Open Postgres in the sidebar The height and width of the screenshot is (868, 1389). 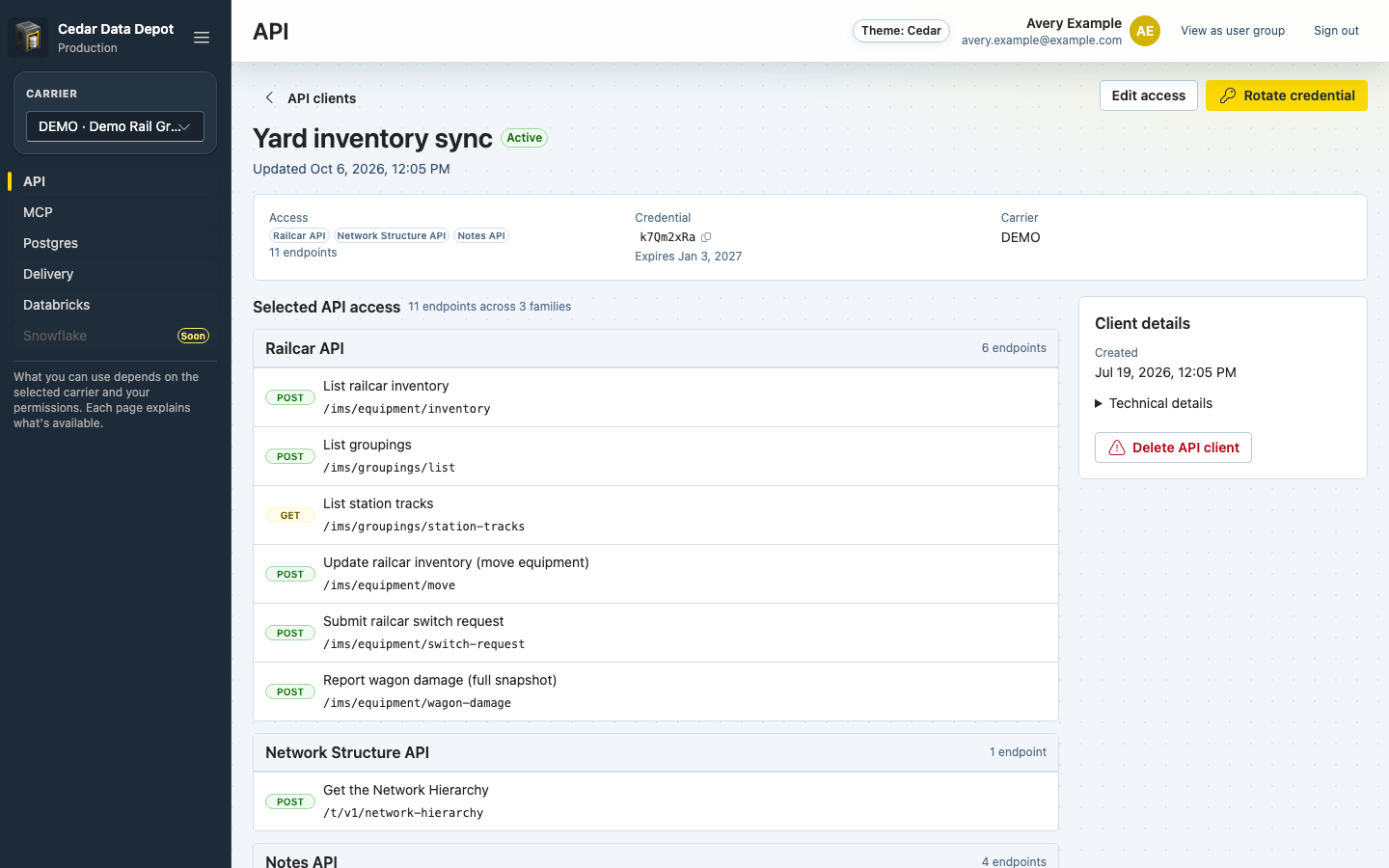(x=115, y=243)
